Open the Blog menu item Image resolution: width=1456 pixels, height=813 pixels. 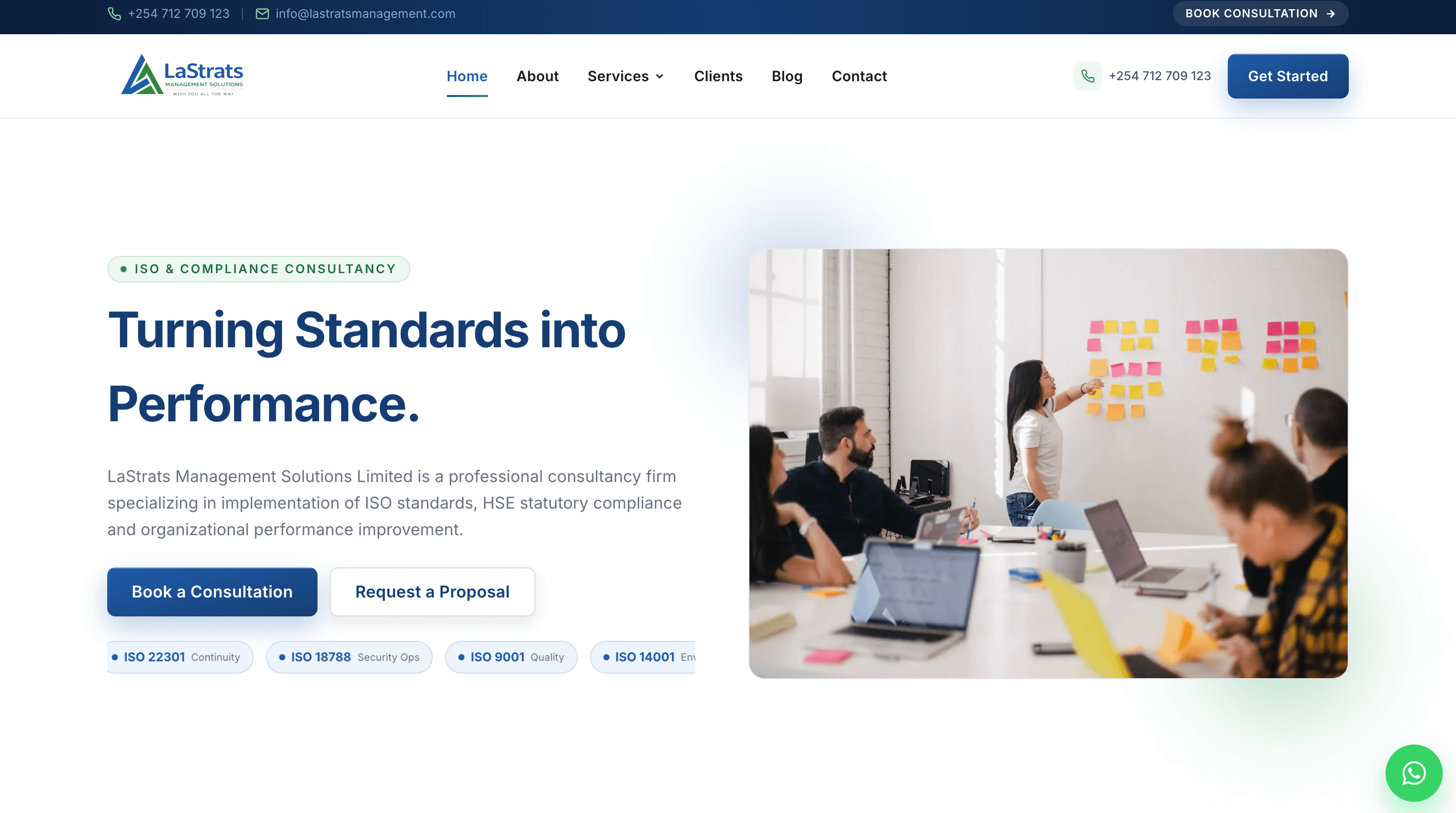(787, 76)
